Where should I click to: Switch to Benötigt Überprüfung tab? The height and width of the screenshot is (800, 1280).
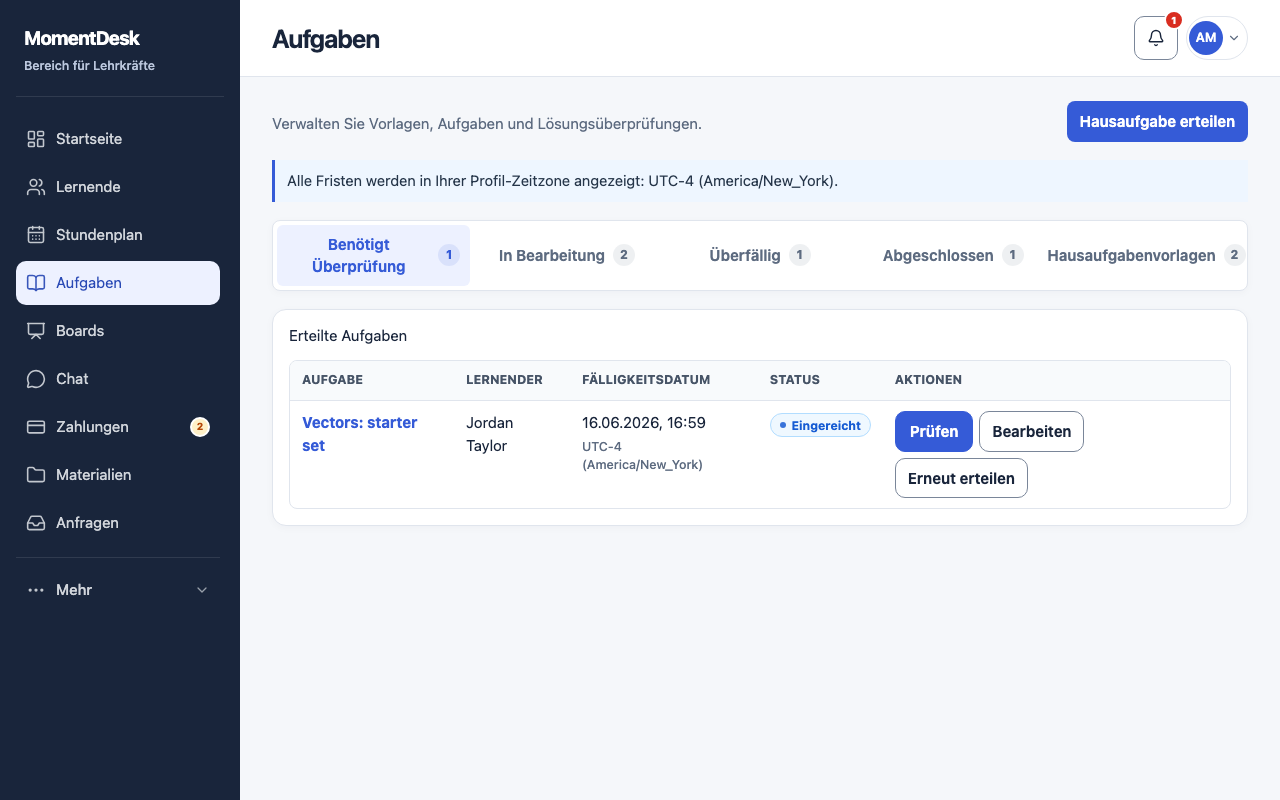(x=373, y=256)
